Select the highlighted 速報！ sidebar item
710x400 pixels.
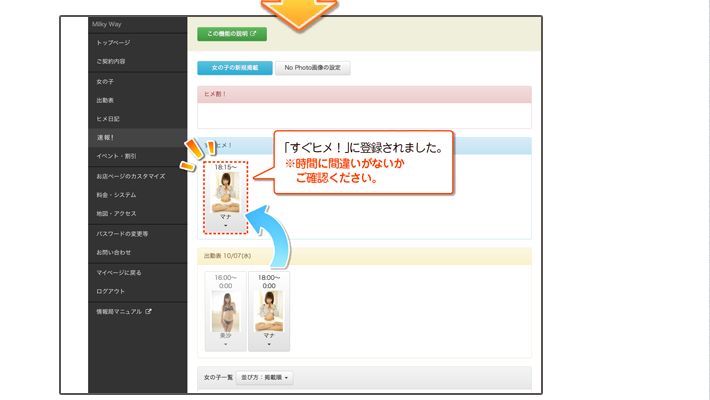pos(137,137)
